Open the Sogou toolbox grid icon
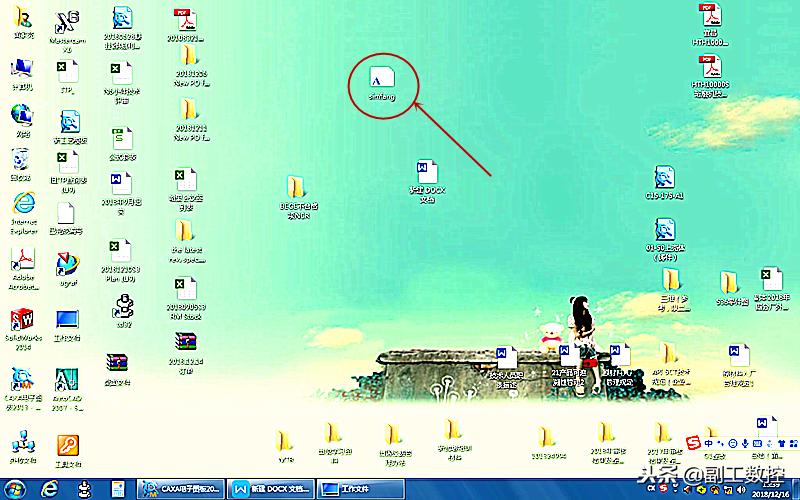Viewport: 800px width, 500px height. pyautogui.click(x=793, y=444)
